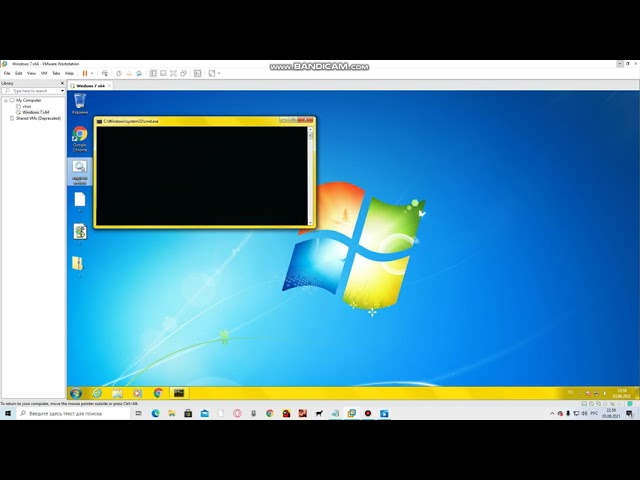
Task: Select the zipped folder on guest desktop
Action: (78, 265)
